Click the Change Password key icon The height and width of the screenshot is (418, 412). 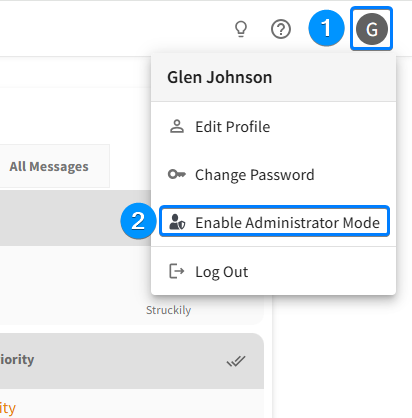click(x=177, y=174)
